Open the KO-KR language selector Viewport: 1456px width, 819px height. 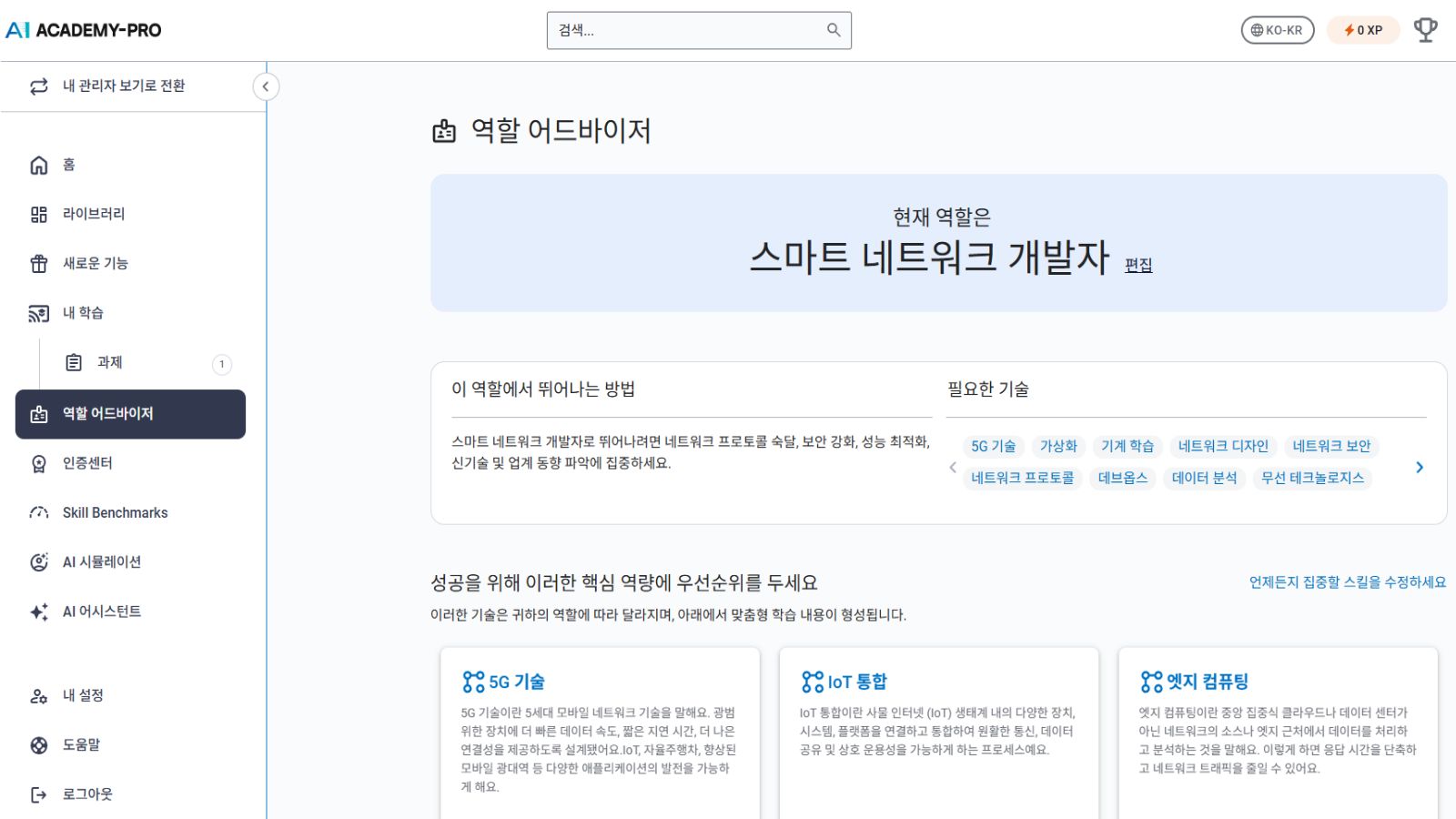(1277, 30)
